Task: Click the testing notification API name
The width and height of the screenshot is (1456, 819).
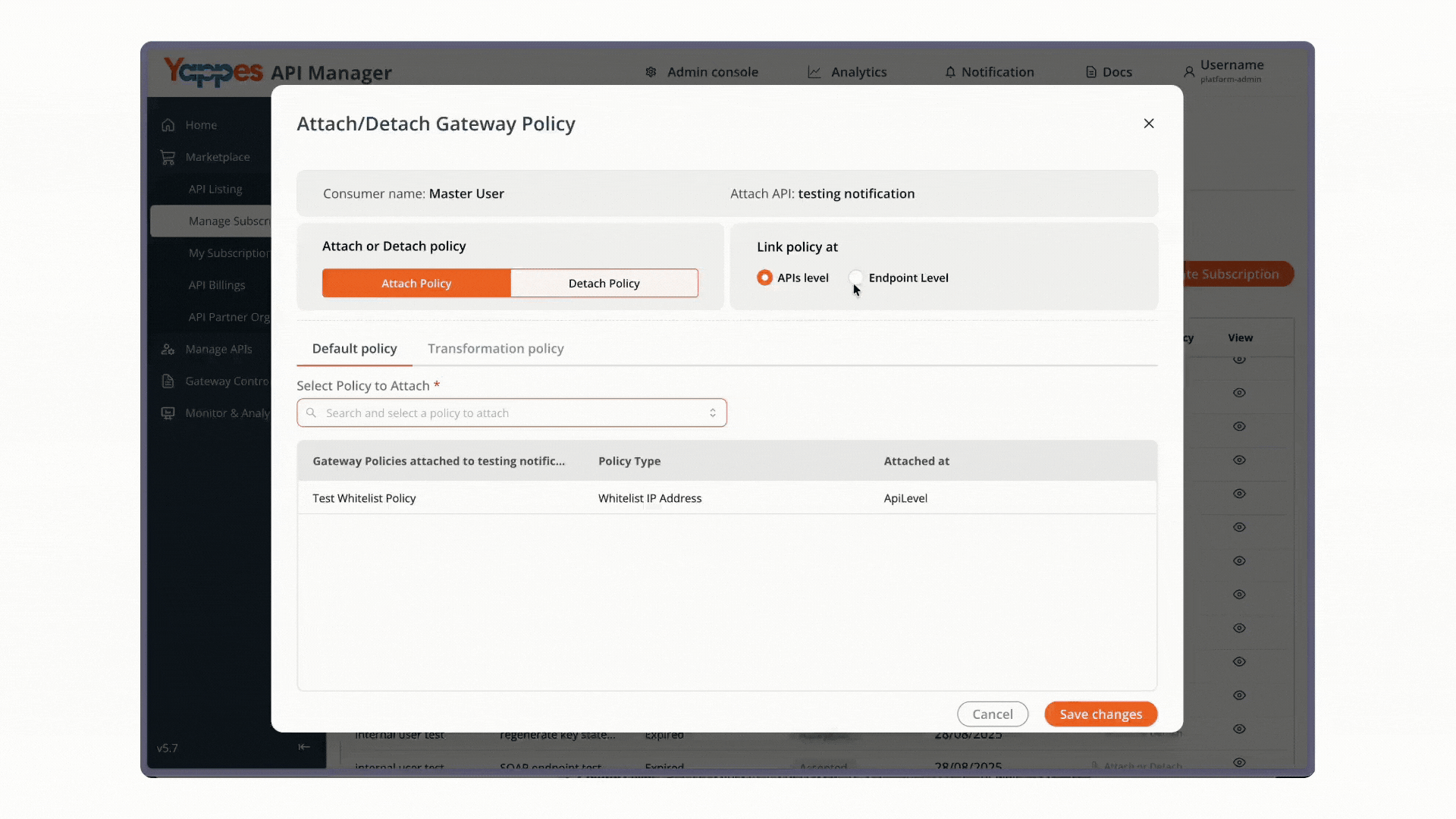Action: click(x=856, y=193)
